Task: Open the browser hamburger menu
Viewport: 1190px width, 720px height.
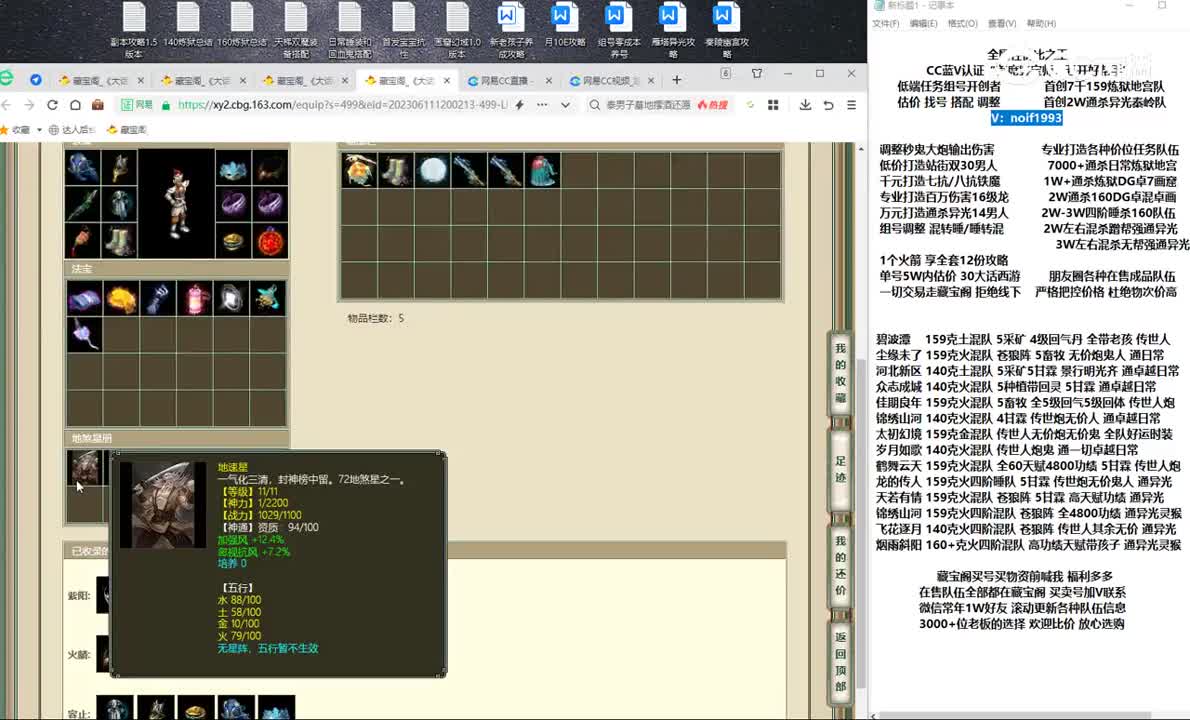Action: click(x=851, y=105)
